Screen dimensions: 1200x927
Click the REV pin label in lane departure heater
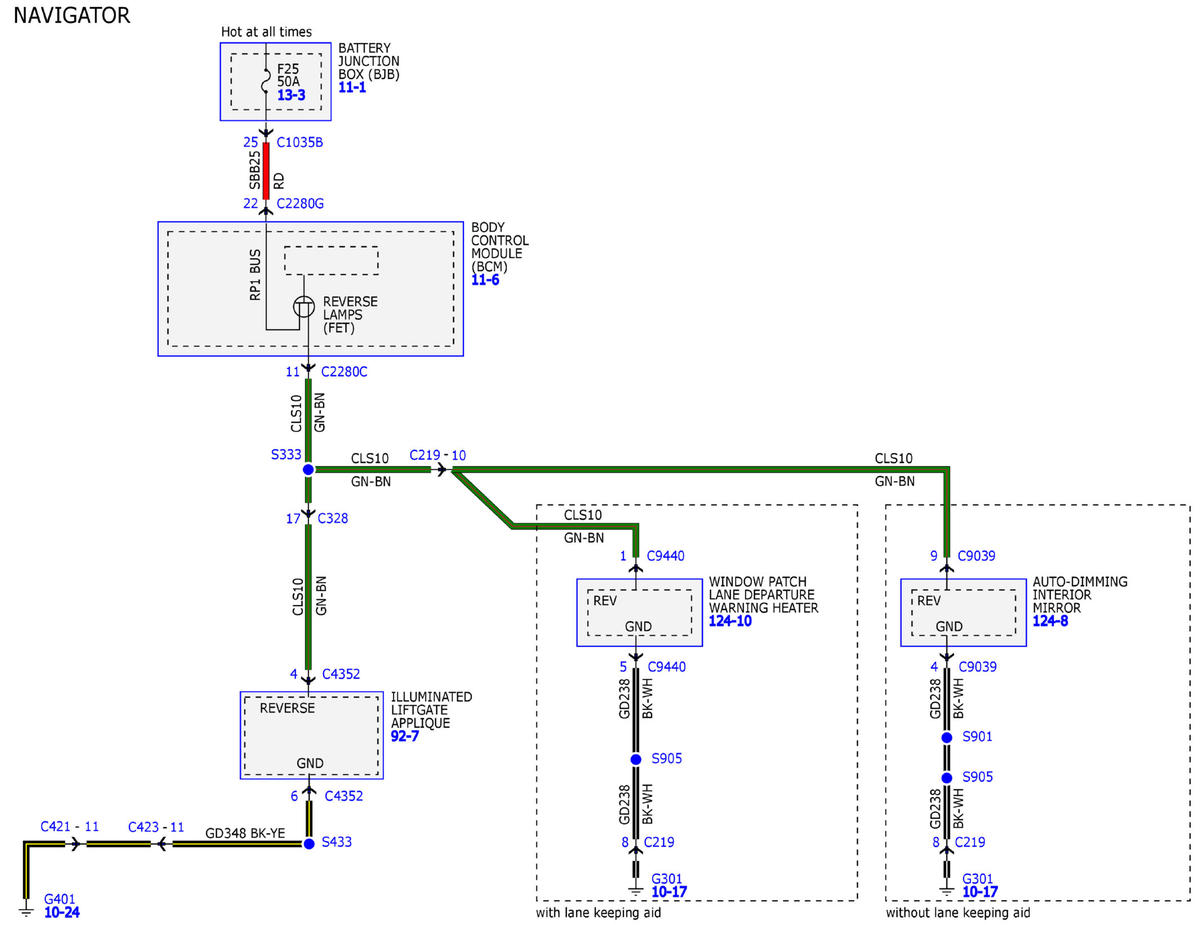coord(605,601)
